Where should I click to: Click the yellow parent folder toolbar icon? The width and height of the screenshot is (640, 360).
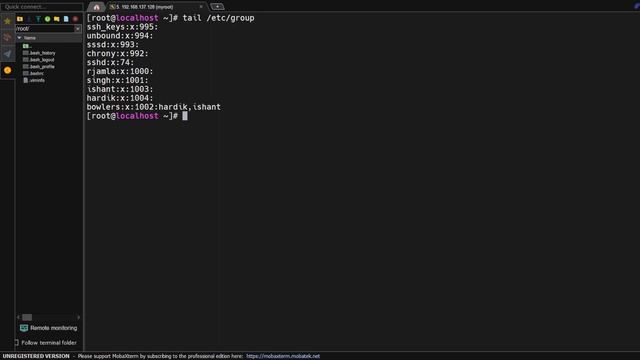(20, 19)
